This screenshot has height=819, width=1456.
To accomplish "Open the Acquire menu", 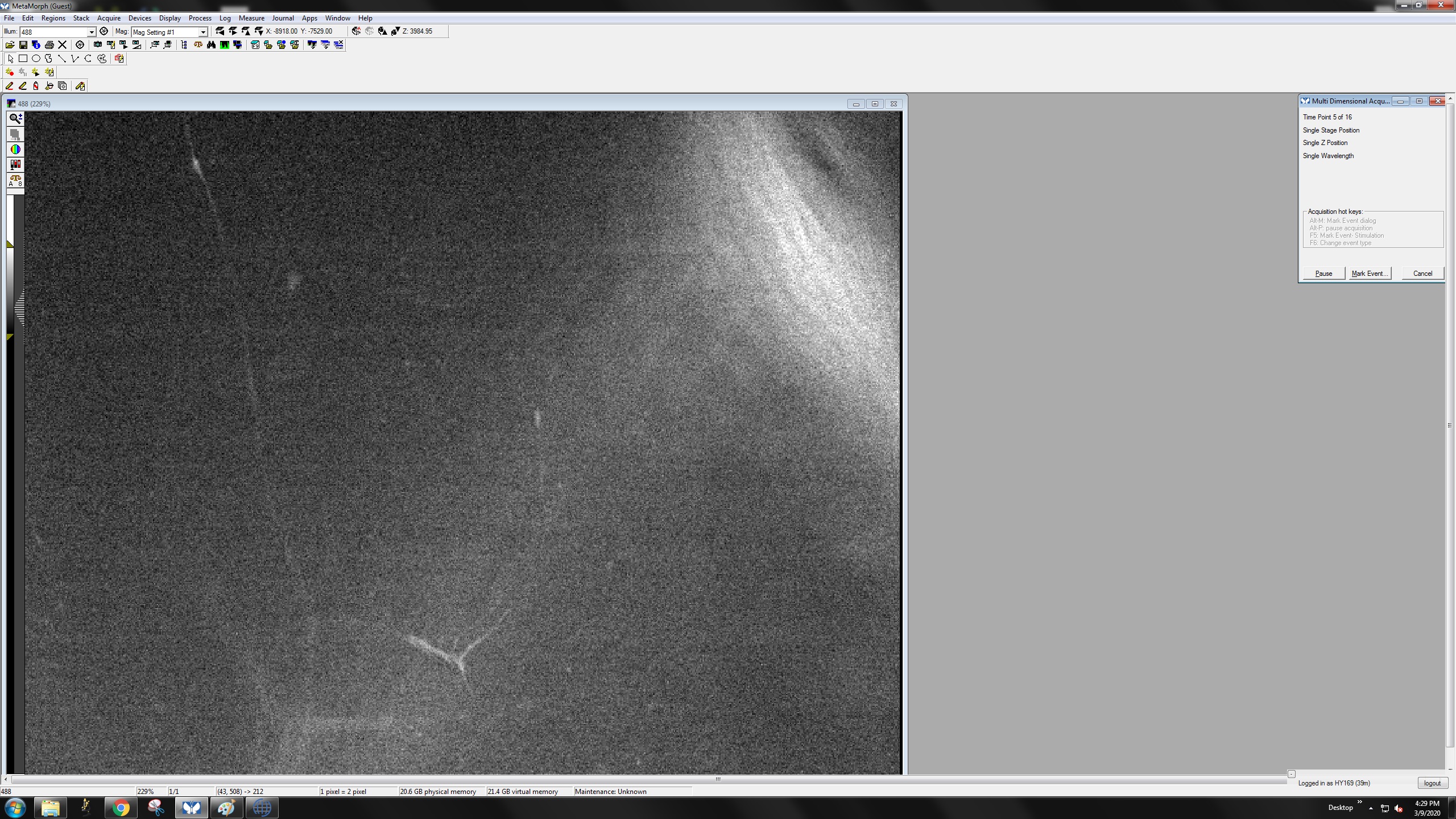I will point(108,18).
